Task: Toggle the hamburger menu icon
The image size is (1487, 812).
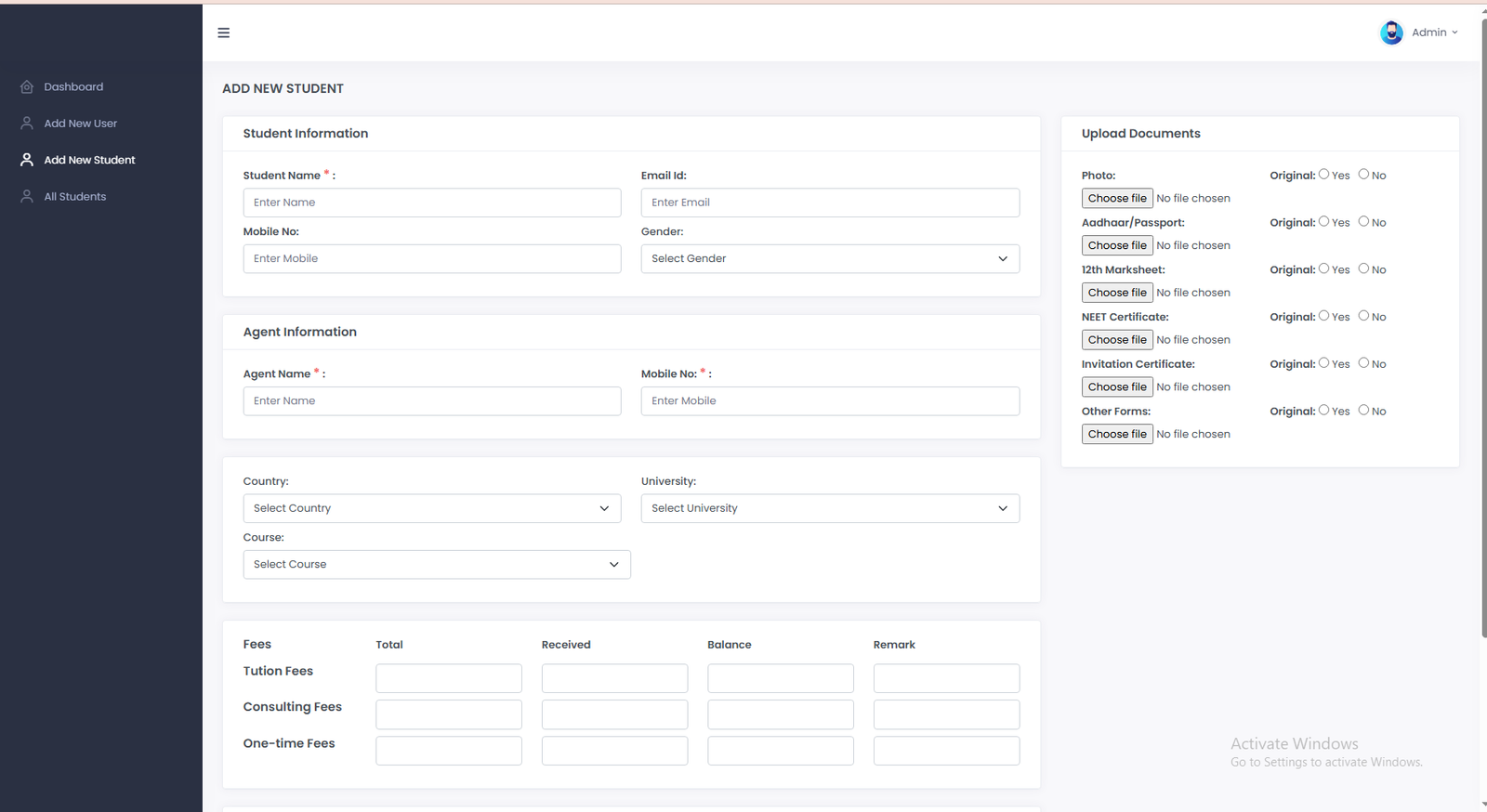Action: pyautogui.click(x=224, y=33)
